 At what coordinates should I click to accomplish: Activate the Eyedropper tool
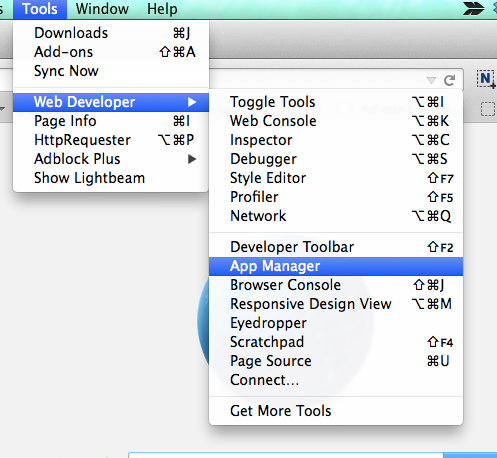tap(336, 323)
